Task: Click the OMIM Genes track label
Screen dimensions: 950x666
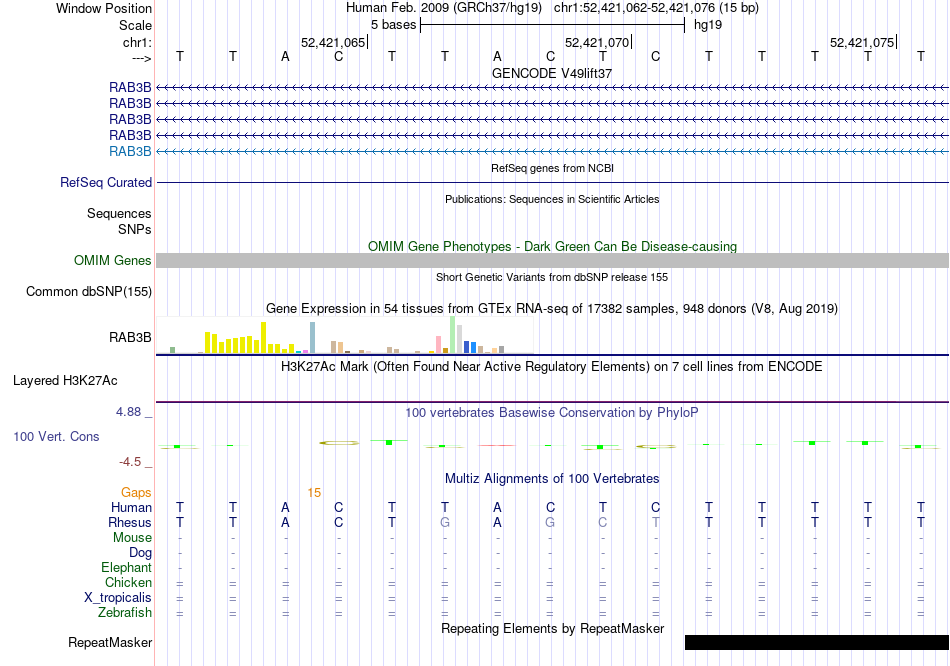Action: 113,261
